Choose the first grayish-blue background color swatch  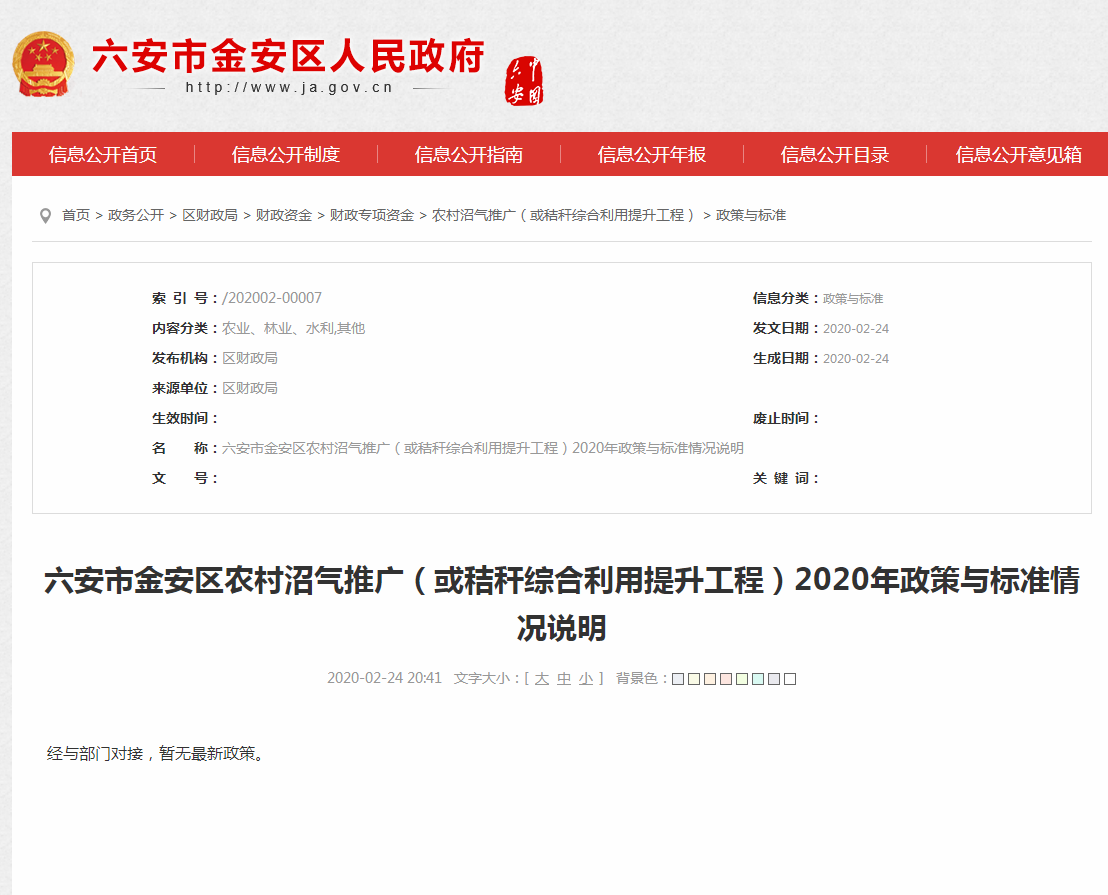(678, 679)
